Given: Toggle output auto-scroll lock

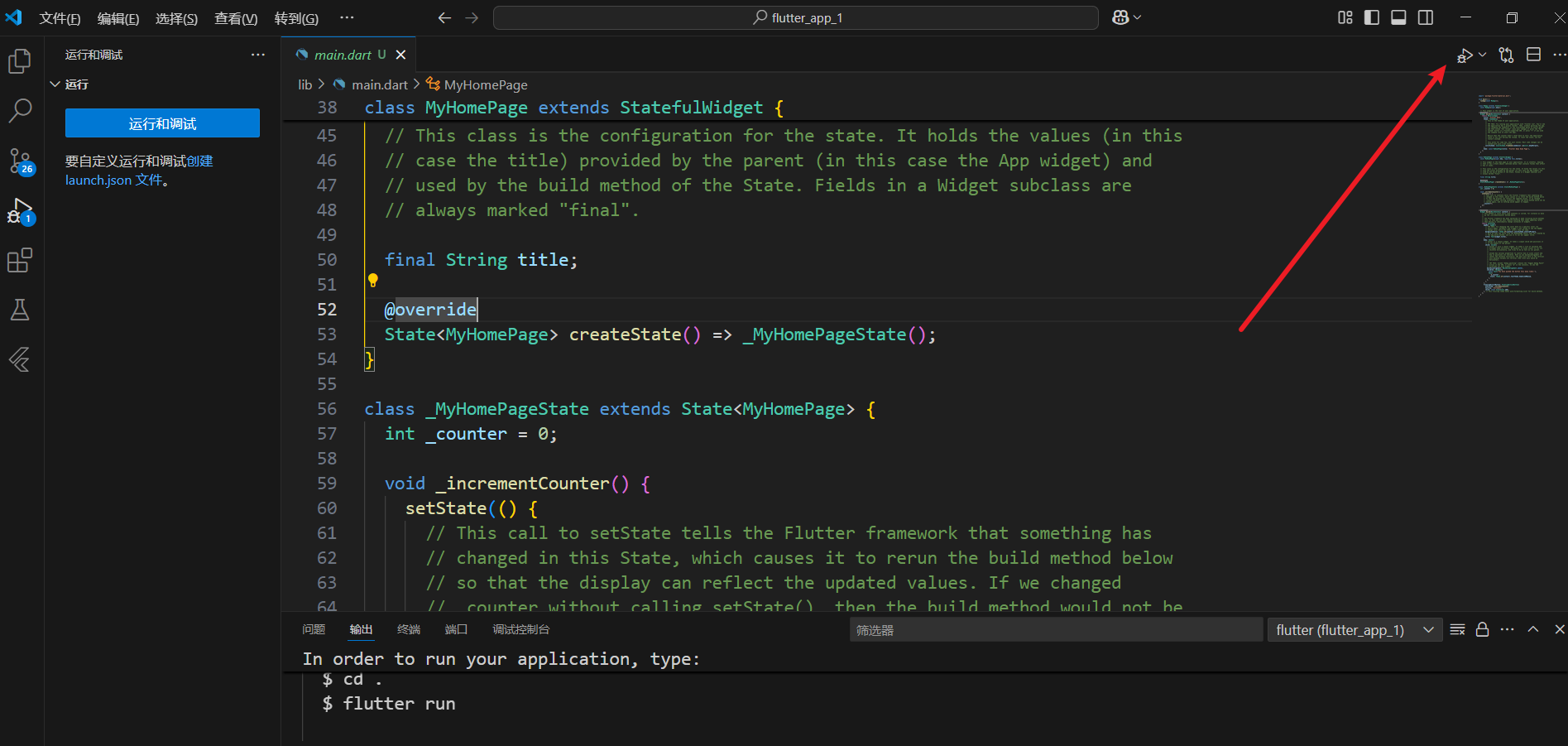Looking at the screenshot, I should [1483, 630].
